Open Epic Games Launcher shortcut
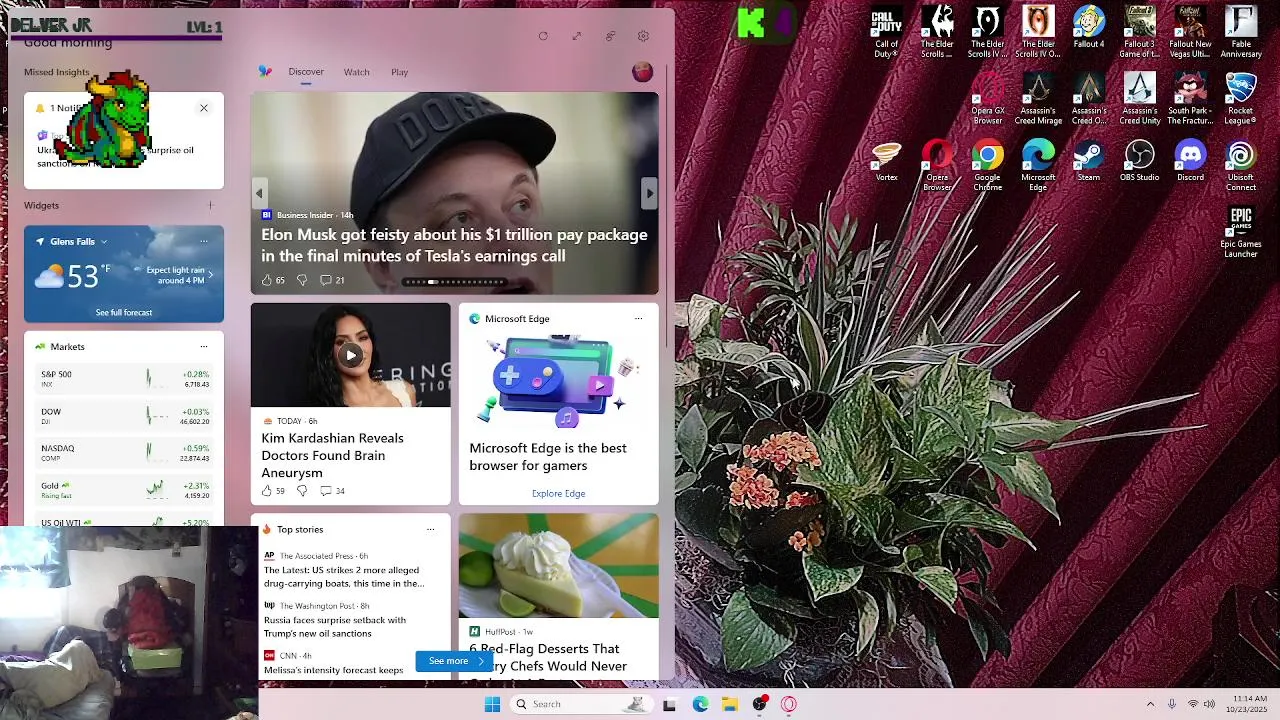This screenshot has width=1280, height=720. pos(1241,233)
